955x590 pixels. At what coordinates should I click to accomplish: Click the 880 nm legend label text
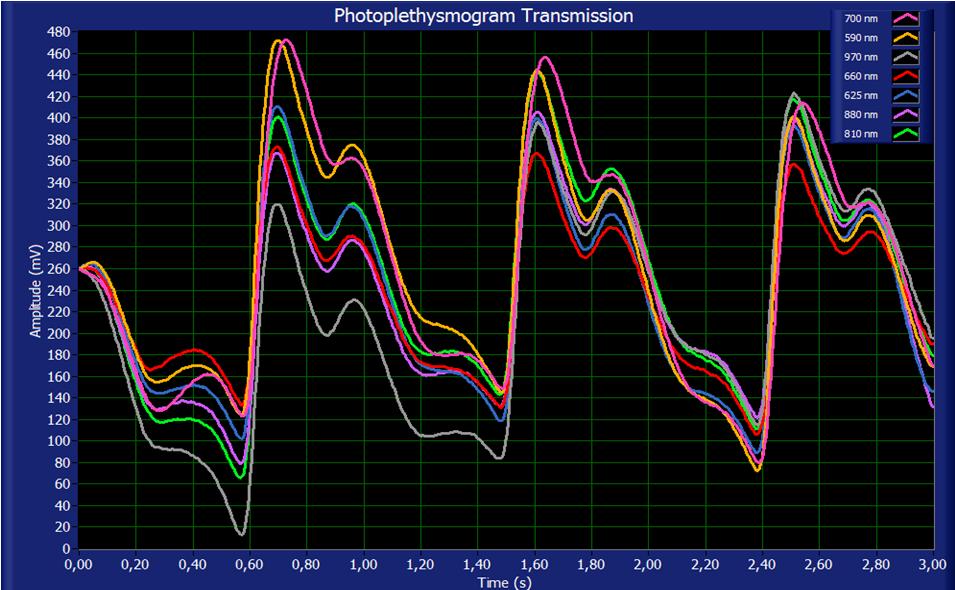[861, 114]
